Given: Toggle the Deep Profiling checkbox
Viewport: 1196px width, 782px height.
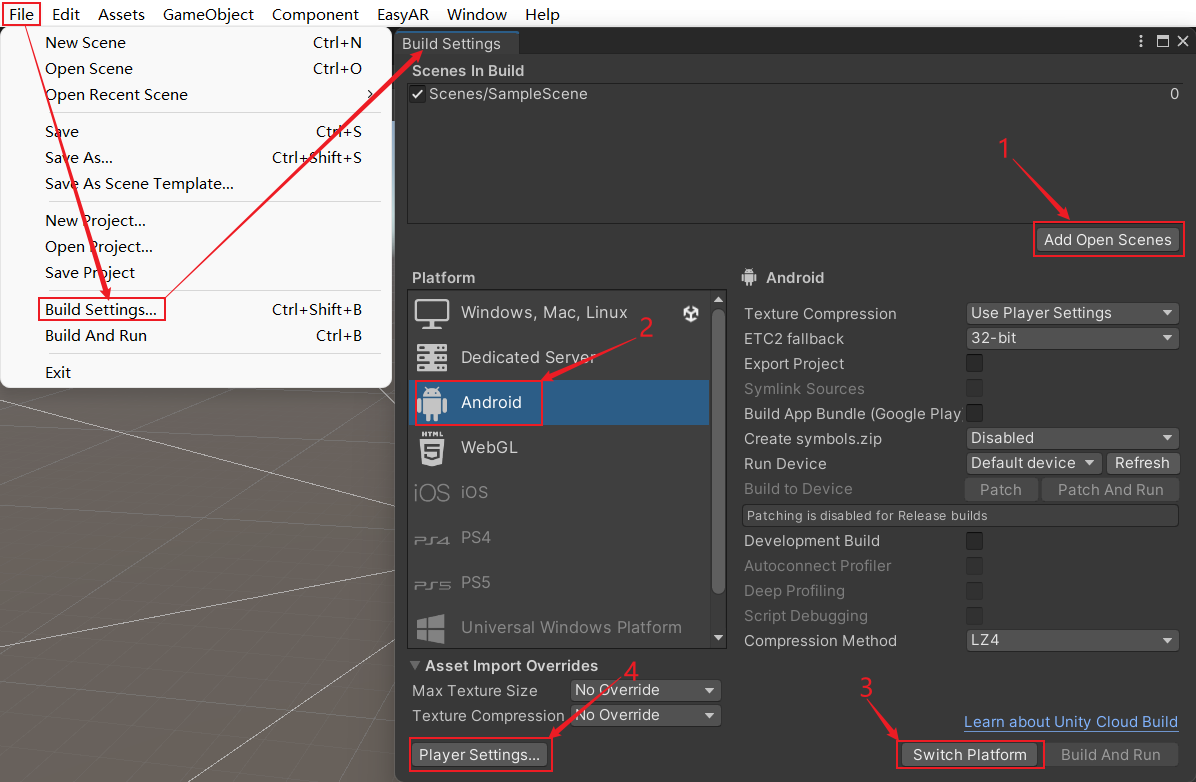Looking at the screenshot, I should coord(974,591).
